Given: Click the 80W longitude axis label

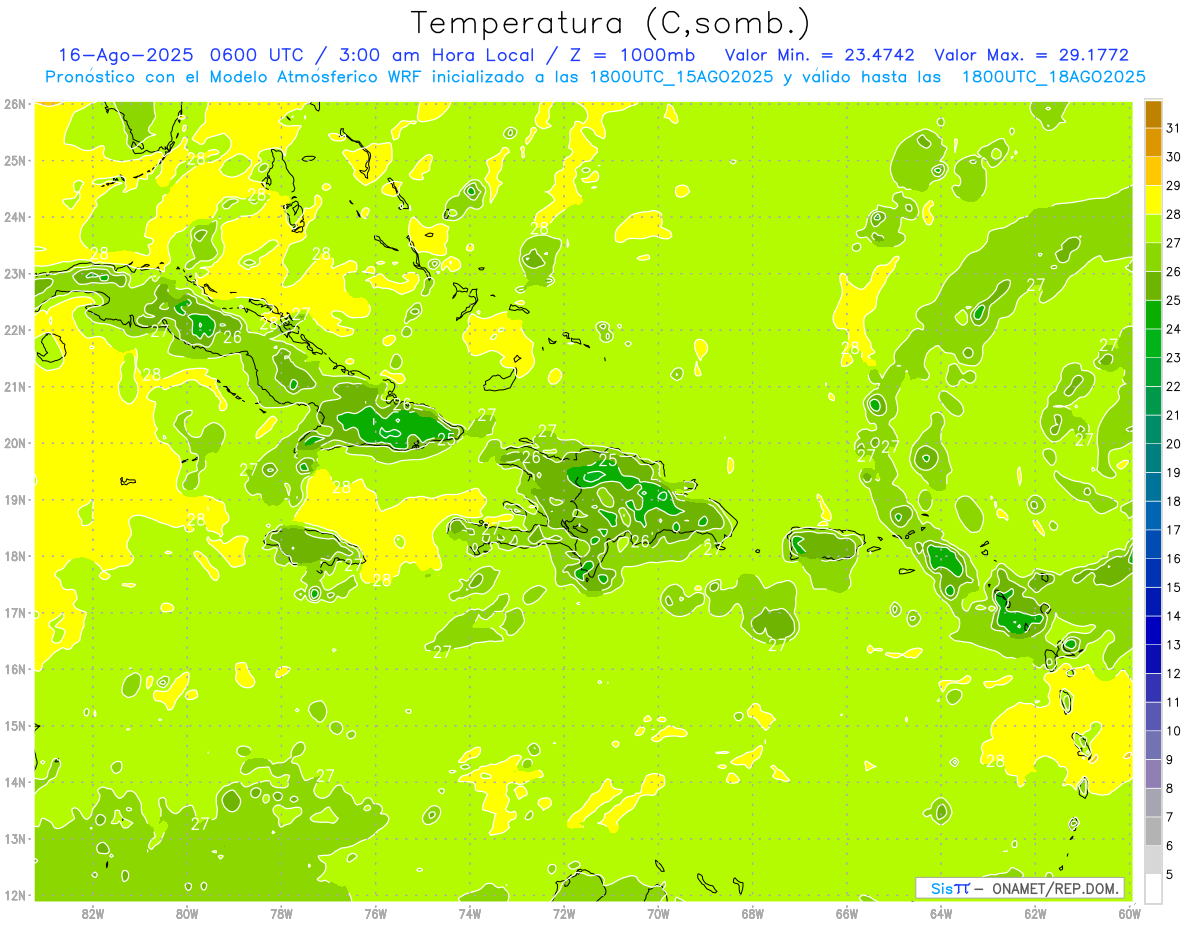Looking at the screenshot, I should point(187,913).
